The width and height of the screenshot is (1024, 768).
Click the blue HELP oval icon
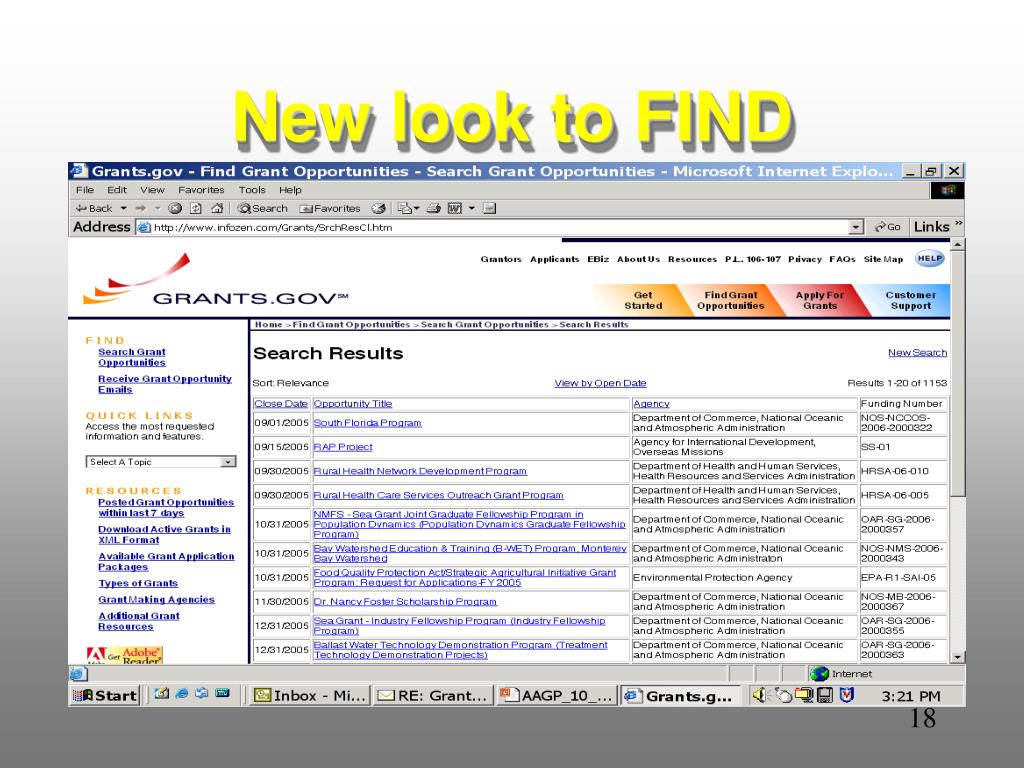pos(929,258)
